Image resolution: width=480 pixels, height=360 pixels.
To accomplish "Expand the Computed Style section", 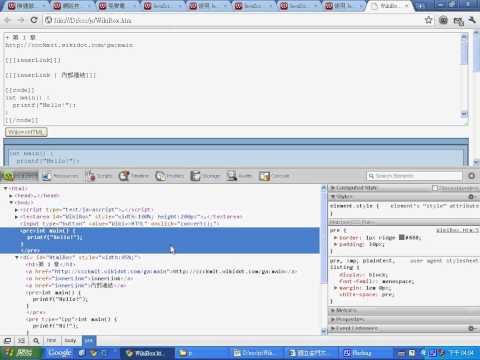I will coord(357,188).
